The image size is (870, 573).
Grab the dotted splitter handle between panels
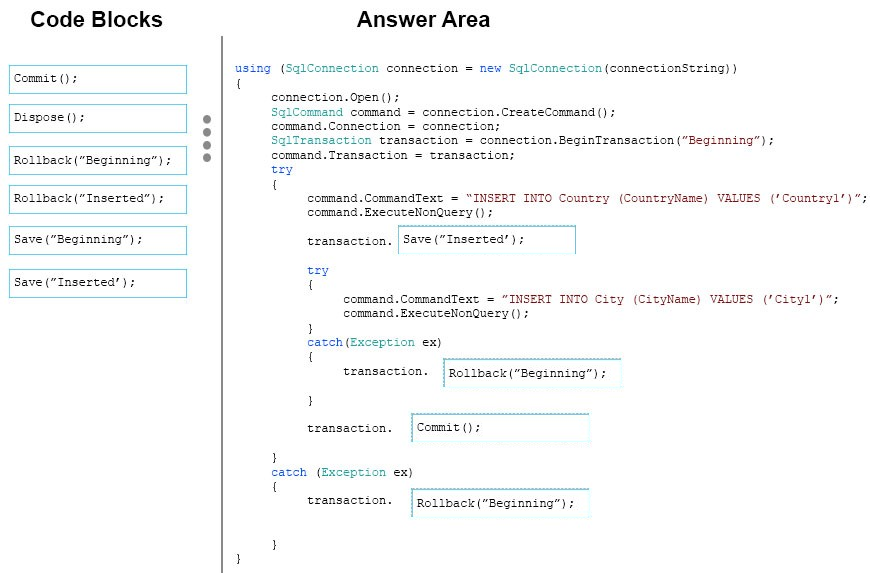click(x=207, y=137)
